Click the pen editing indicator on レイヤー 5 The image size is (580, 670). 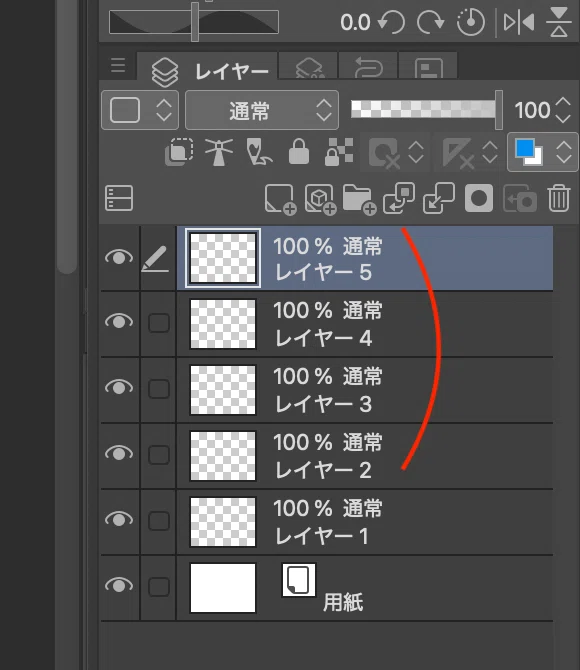pyautogui.click(x=155, y=258)
